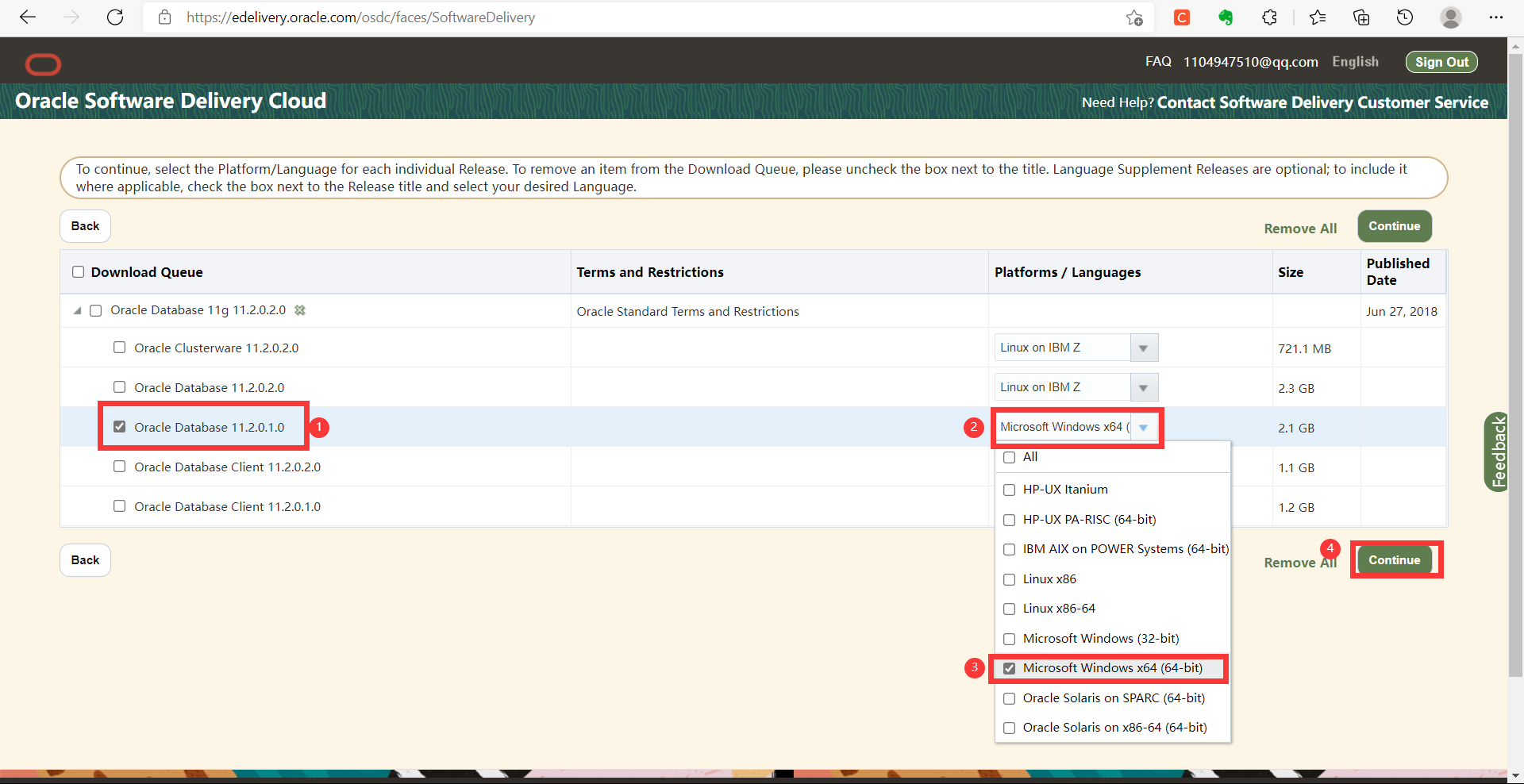
Task: Click the bottom Remove All link
Action: pos(1300,563)
